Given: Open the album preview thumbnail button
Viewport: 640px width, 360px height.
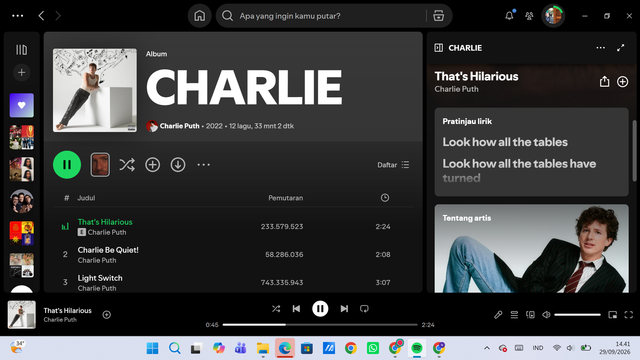Looking at the screenshot, I should coord(100,165).
